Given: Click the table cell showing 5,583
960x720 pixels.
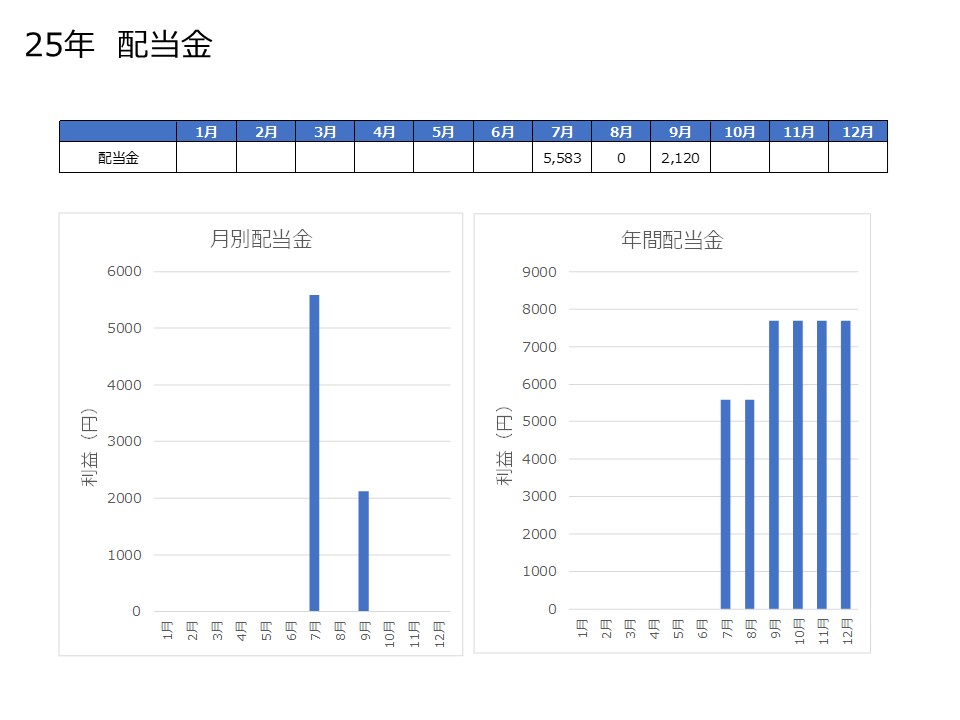Looking at the screenshot, I should (x=561, y=158).
